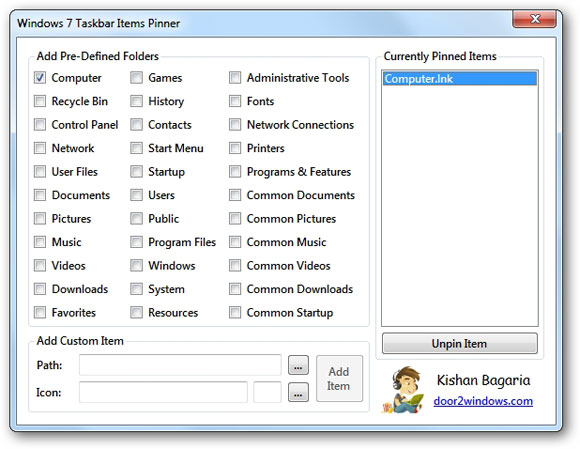The image size is (580, 449).
Task: Select Computer.lnk in pinned items list
Action: click(x=460, y=78)
